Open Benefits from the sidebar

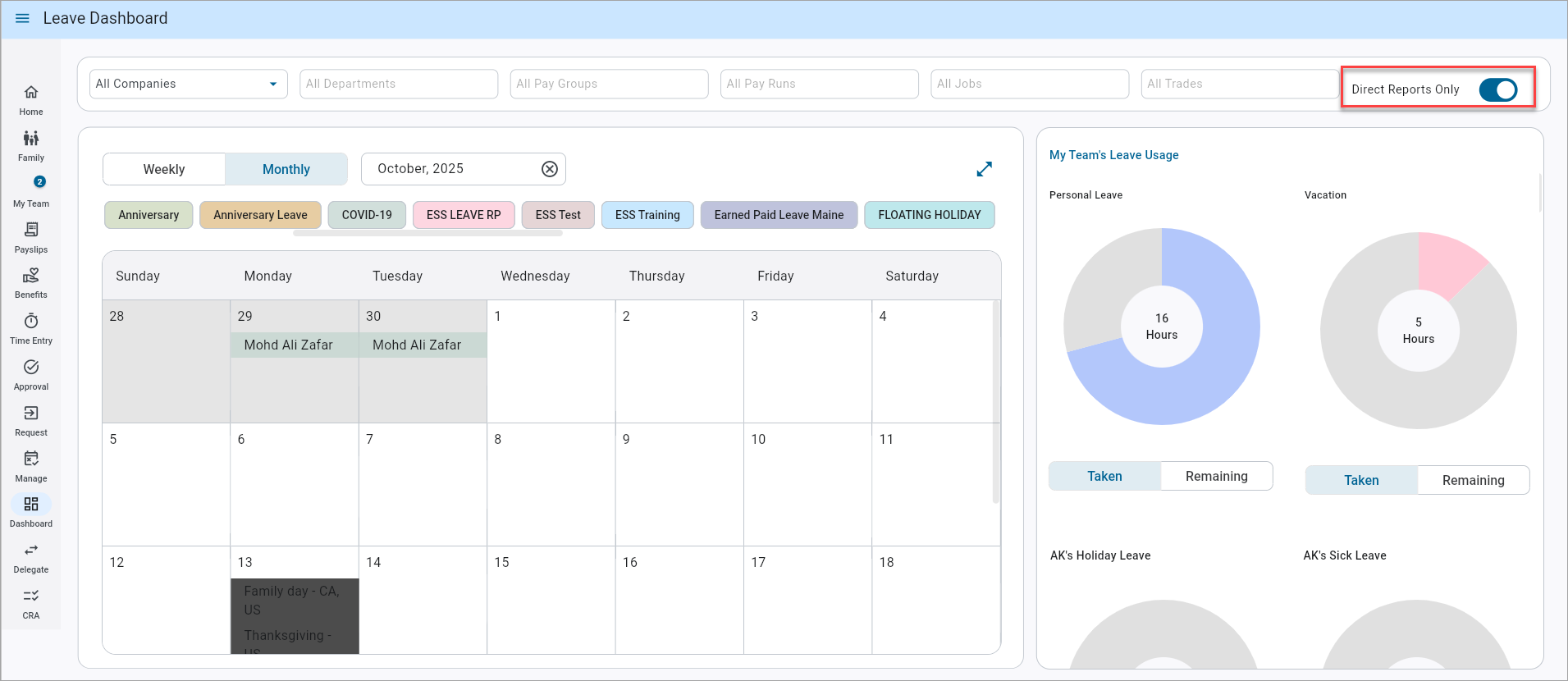click(31, 277)
